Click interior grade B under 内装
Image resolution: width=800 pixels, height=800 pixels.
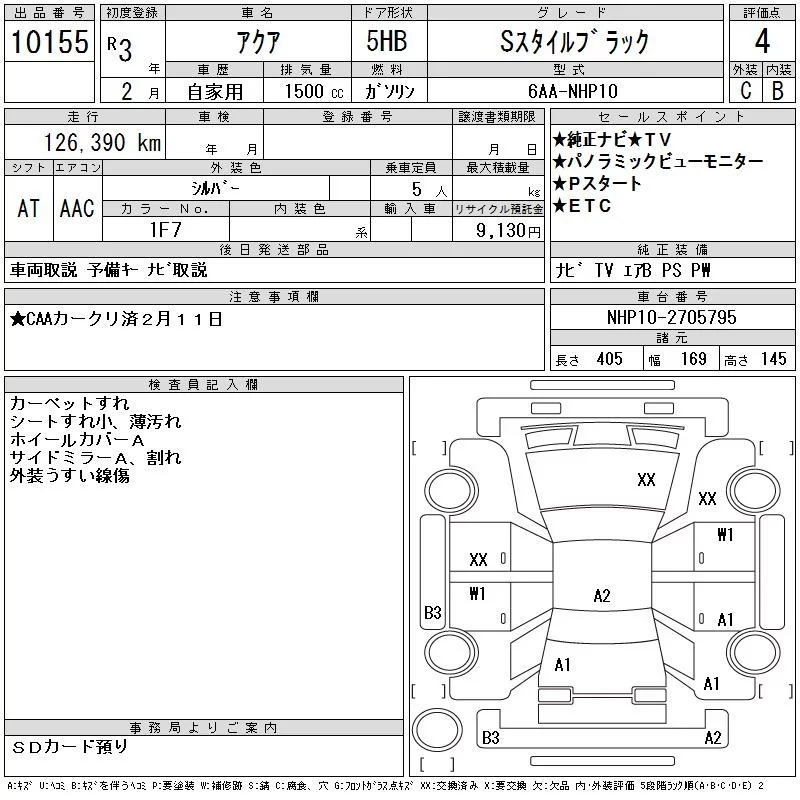click(778, 90)
